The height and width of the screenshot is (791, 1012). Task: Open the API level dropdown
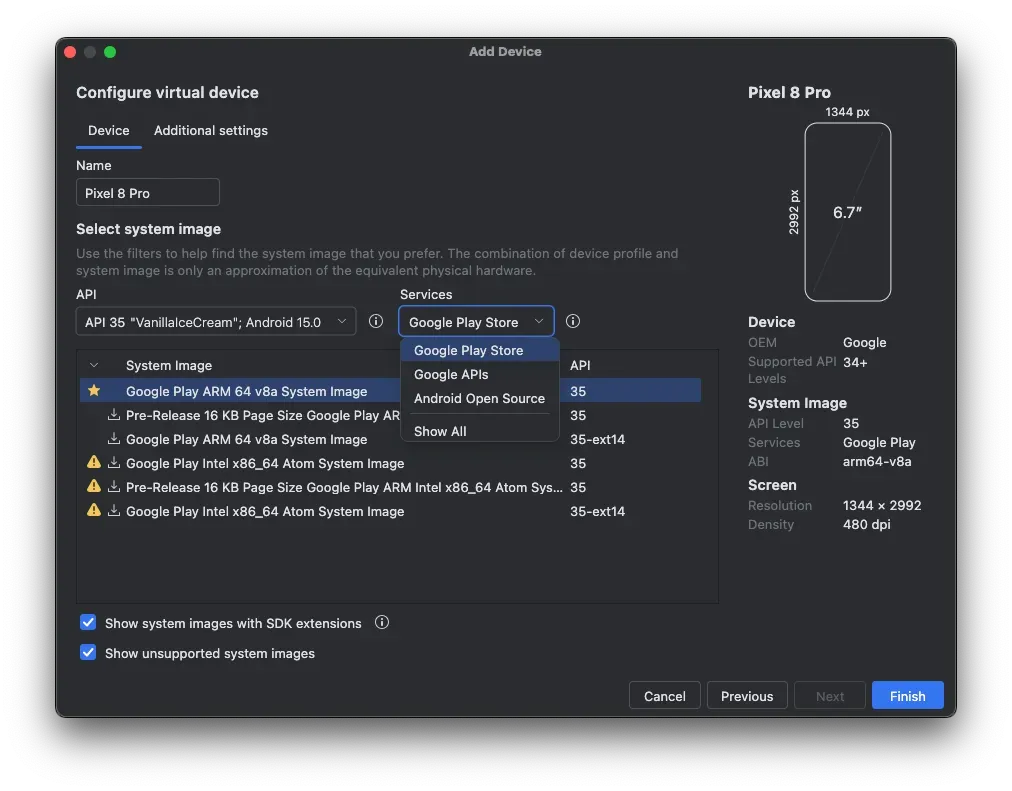click(x=215, y=322)
